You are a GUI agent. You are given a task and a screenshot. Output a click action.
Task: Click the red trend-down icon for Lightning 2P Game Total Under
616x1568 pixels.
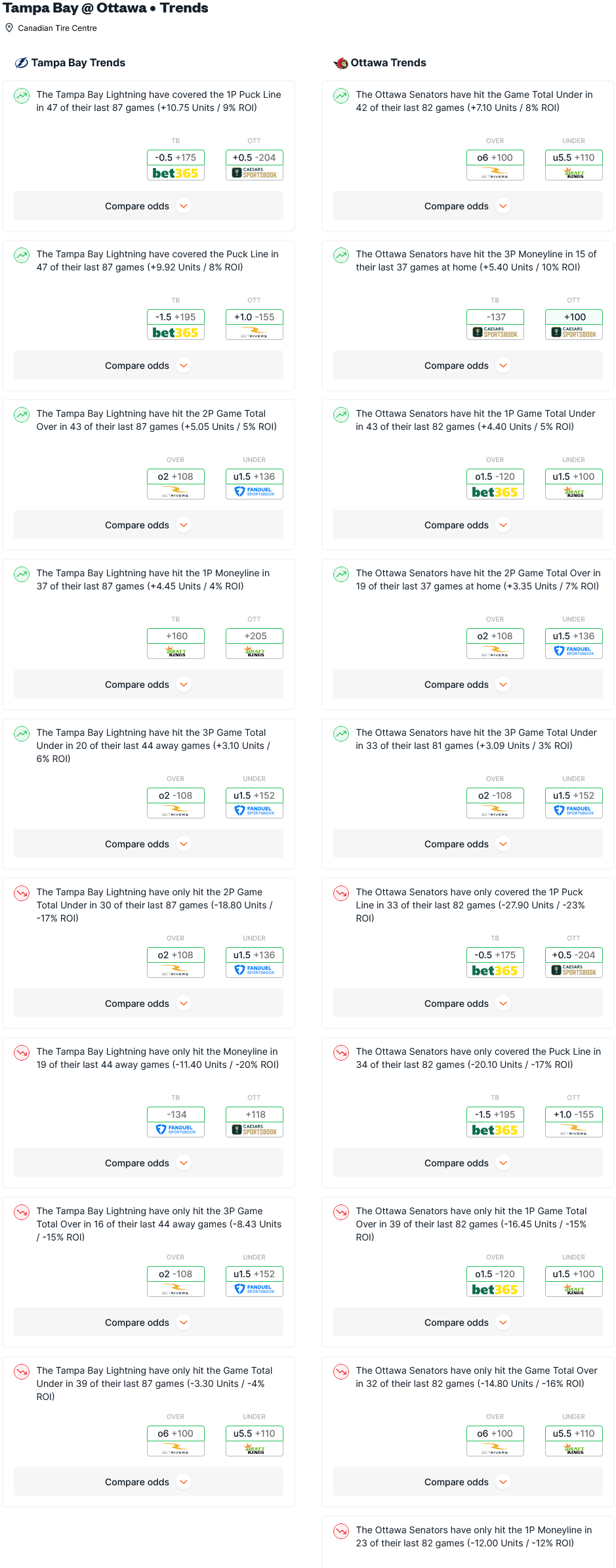pos(22,893)
